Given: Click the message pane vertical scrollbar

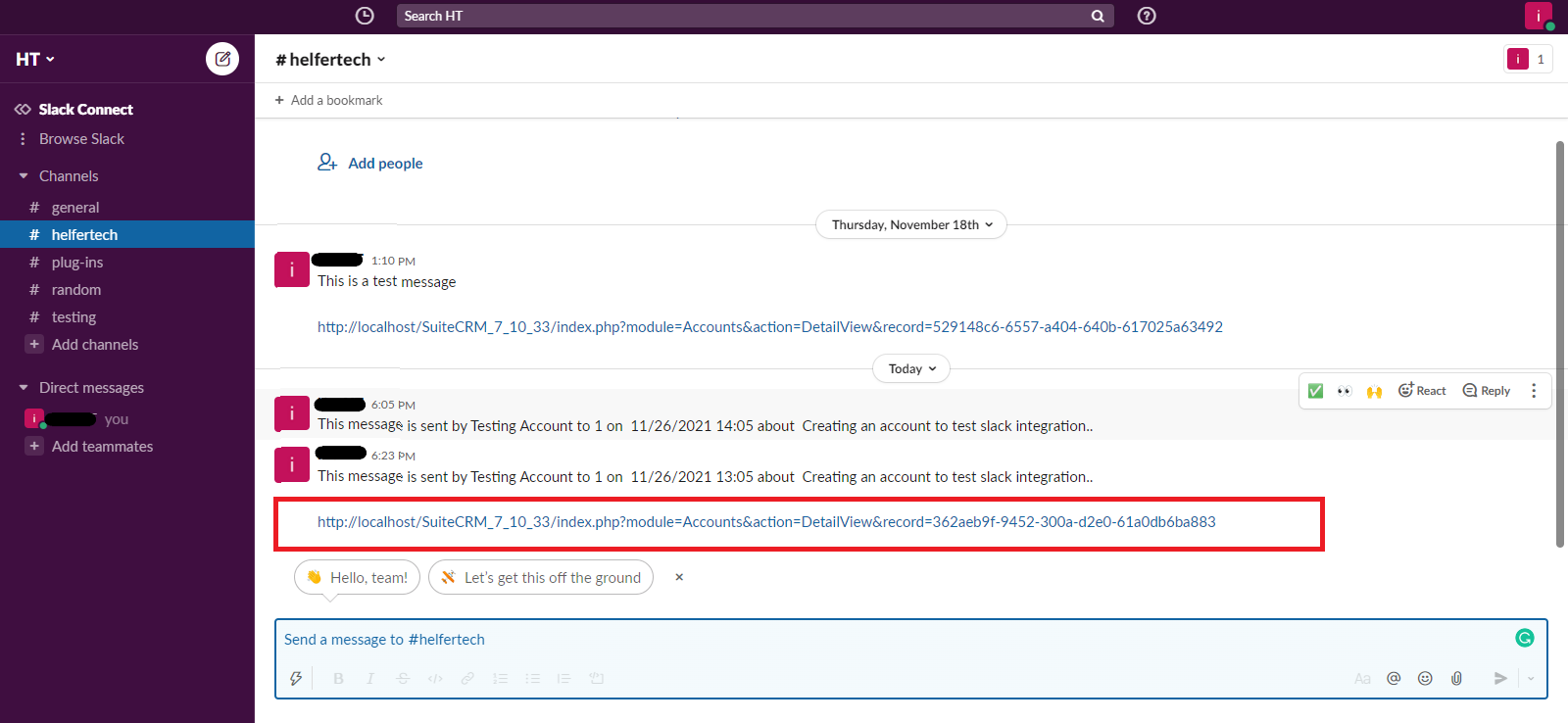Looking at the screenshot, I should tap(1560, 343).
